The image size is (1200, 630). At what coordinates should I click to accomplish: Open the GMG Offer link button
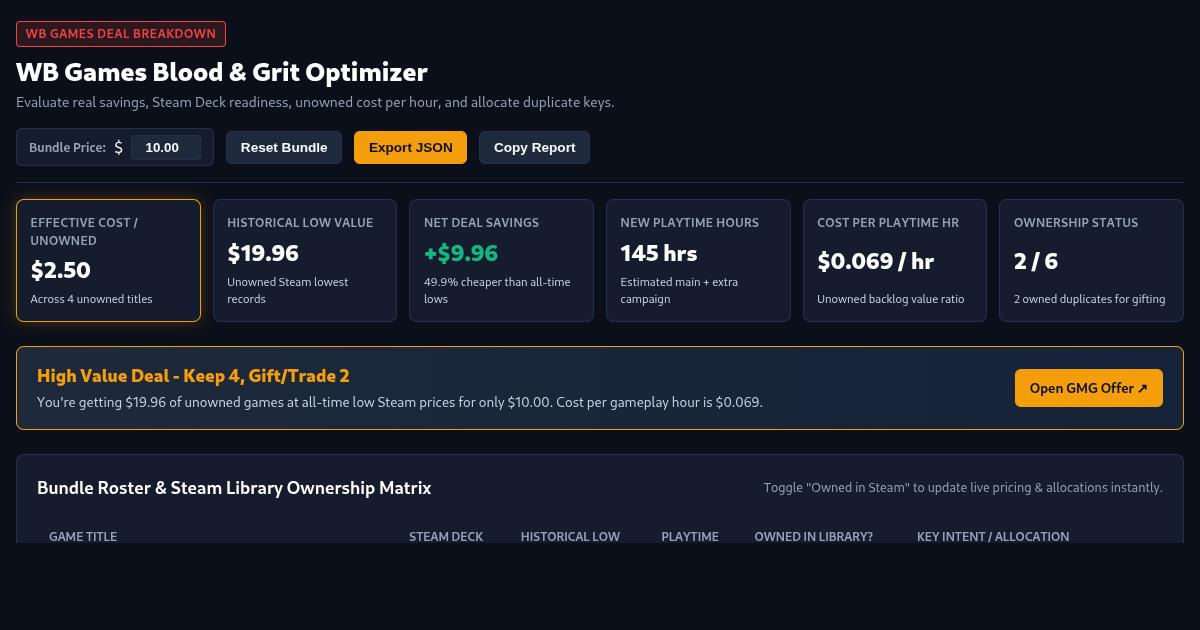(1089, 388)
